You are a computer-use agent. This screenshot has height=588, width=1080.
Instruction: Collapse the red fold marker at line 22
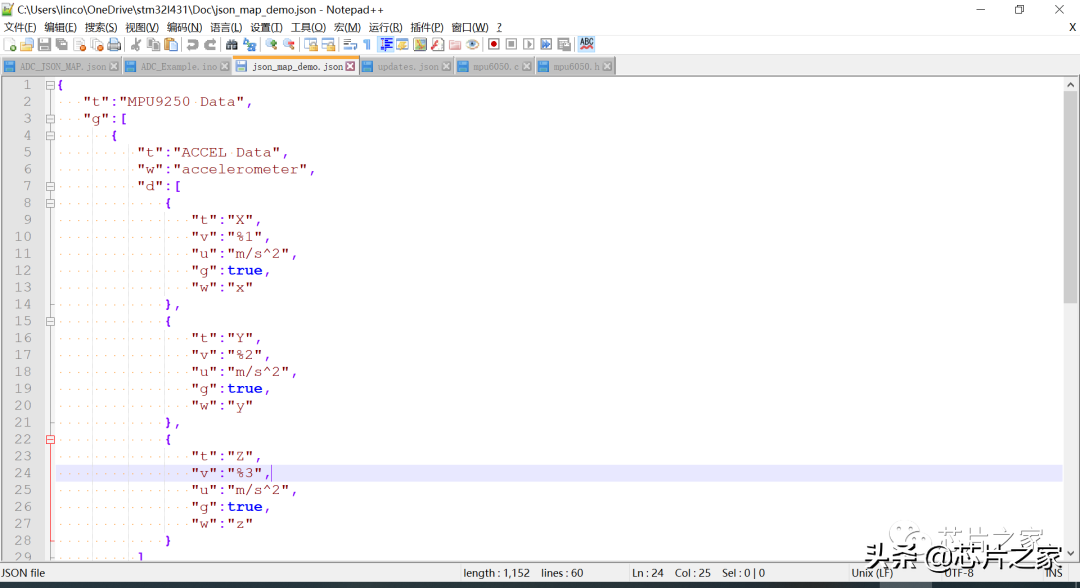(x=50, y=439)
